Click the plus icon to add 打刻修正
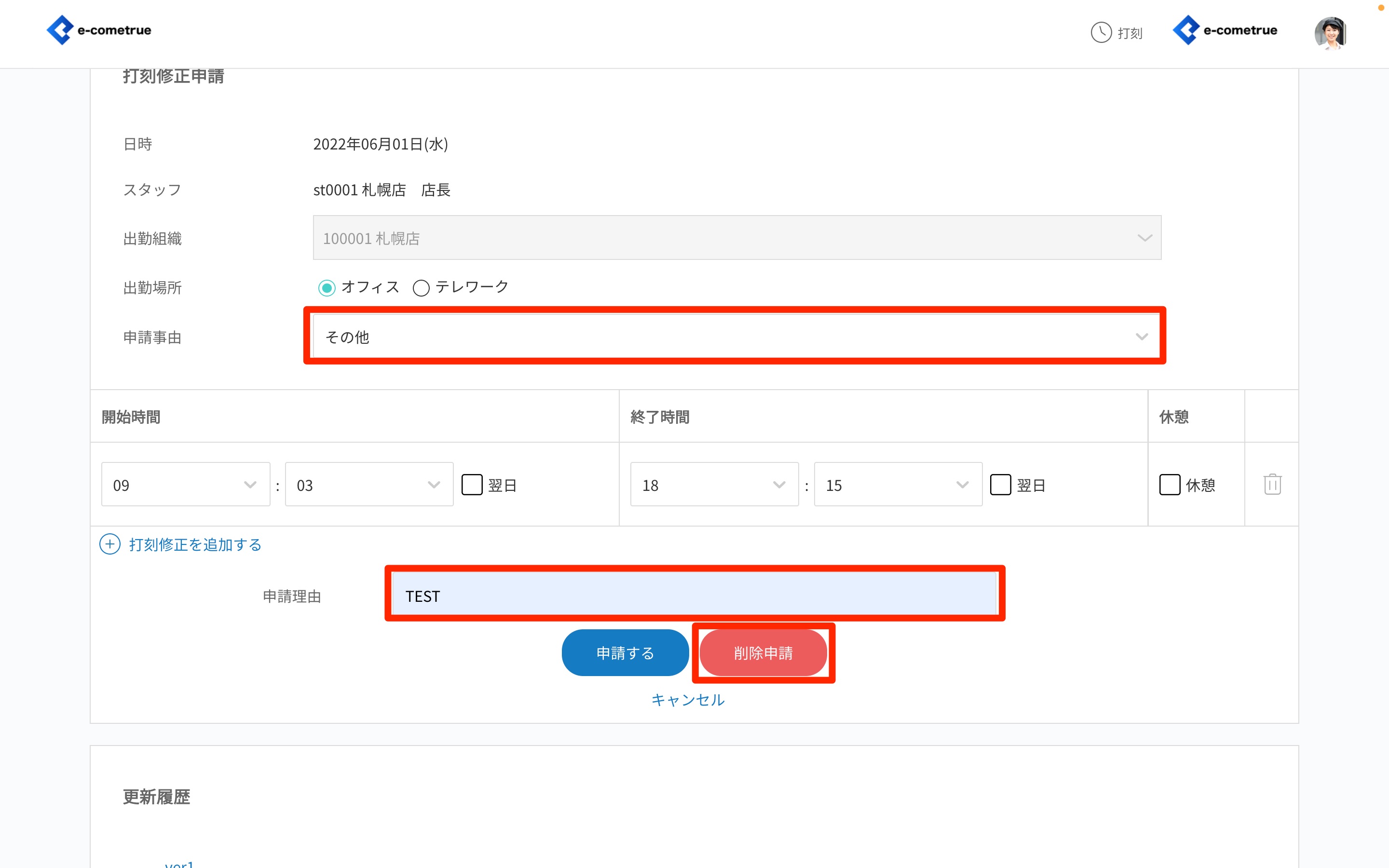Viewport: 1389px width, 868px height. click(x=109, y=543)
